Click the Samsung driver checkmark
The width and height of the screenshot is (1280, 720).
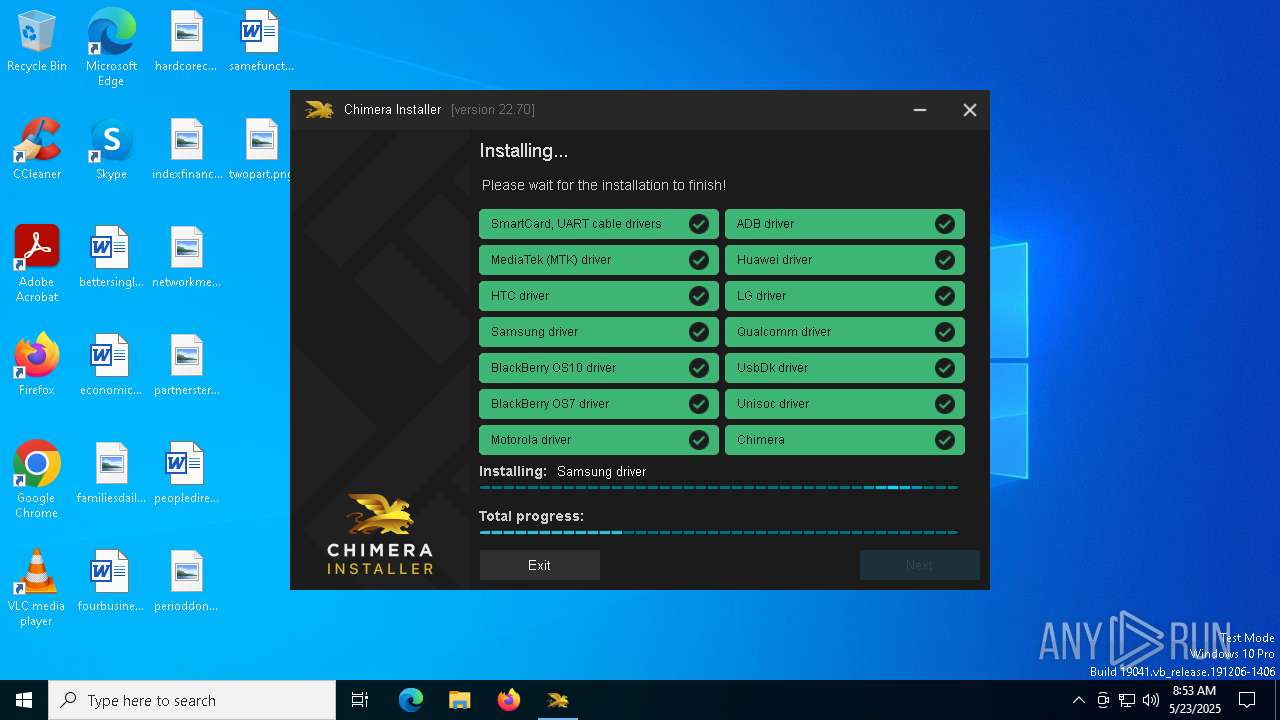point(699,332)
